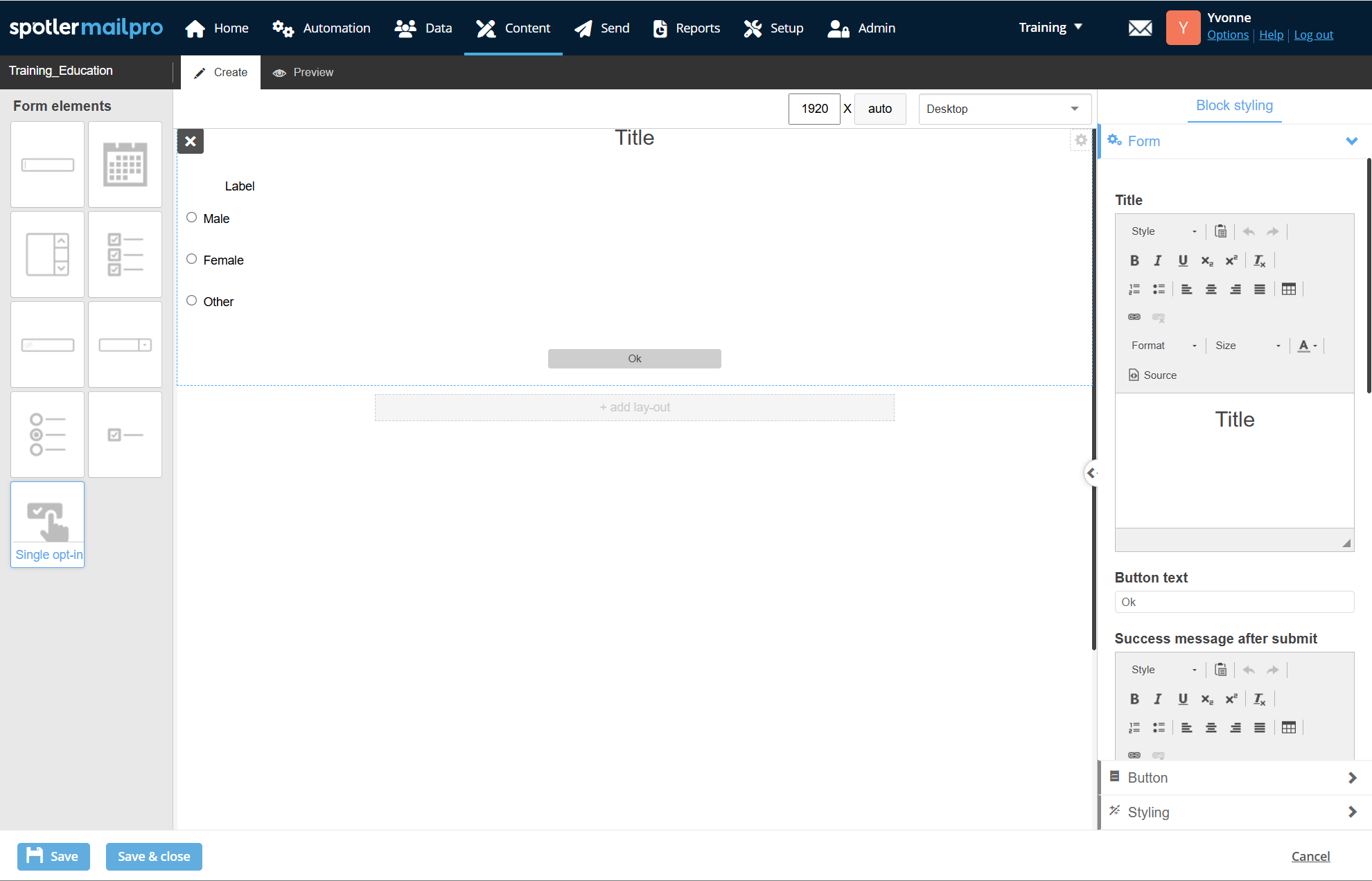
Task: Remove the form block with X icon
Action: coord(191,141)
